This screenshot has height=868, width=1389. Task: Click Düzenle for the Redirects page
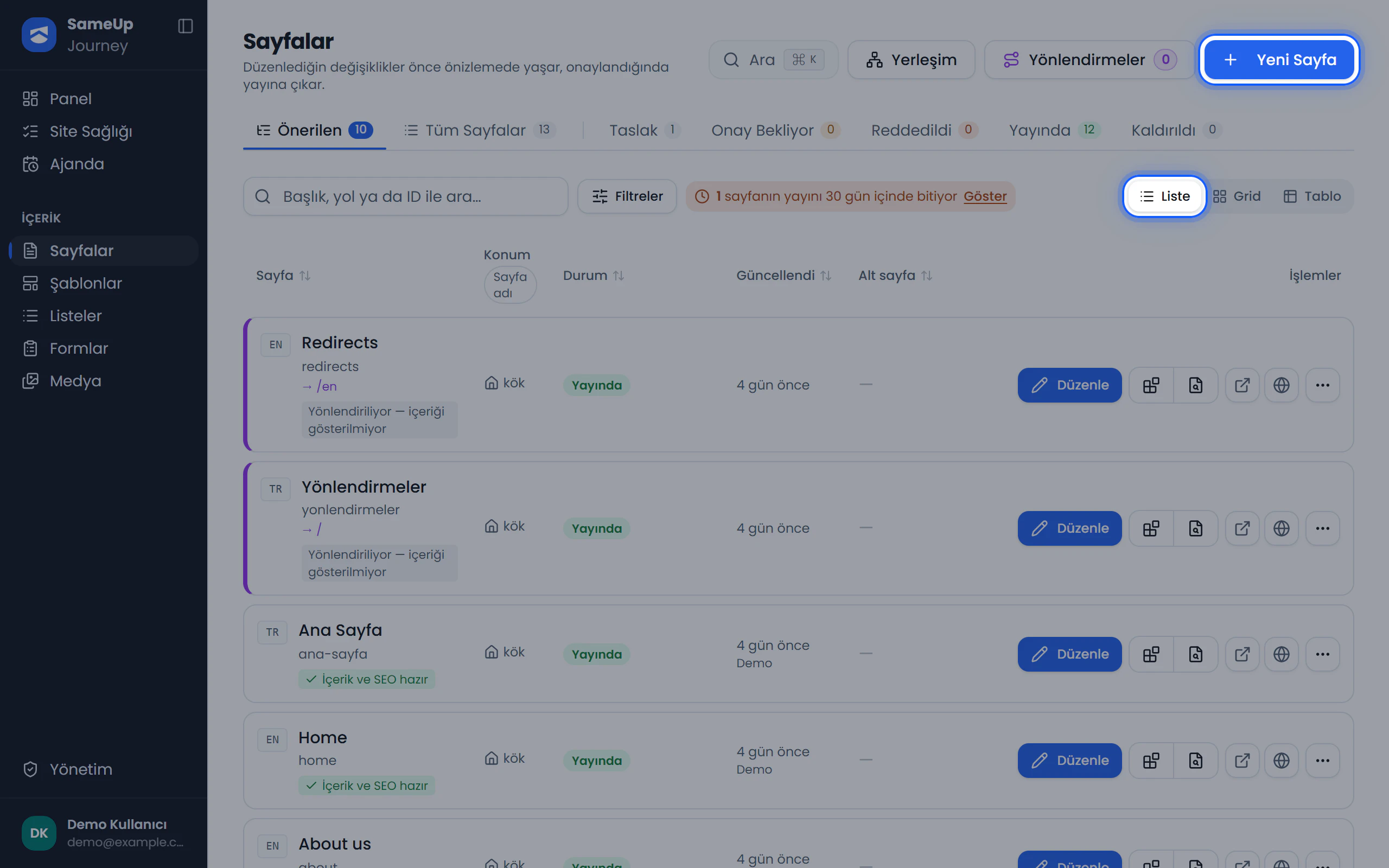point(1069,385)
